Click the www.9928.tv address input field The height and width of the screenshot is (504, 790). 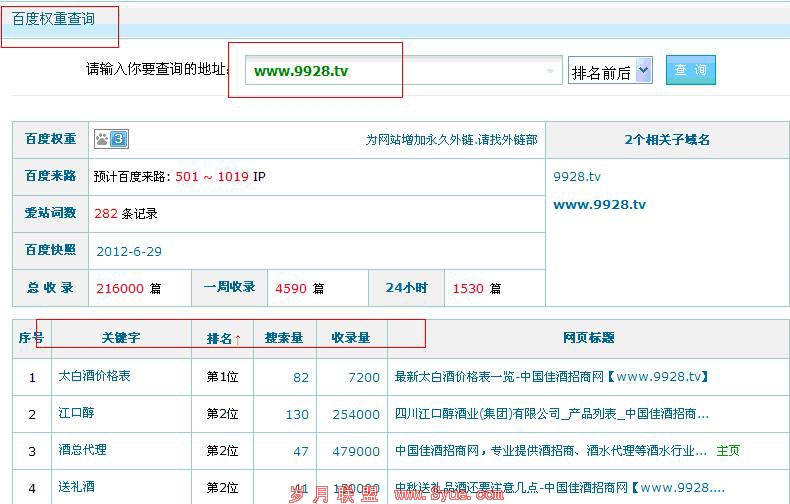[x=403, y=71]
